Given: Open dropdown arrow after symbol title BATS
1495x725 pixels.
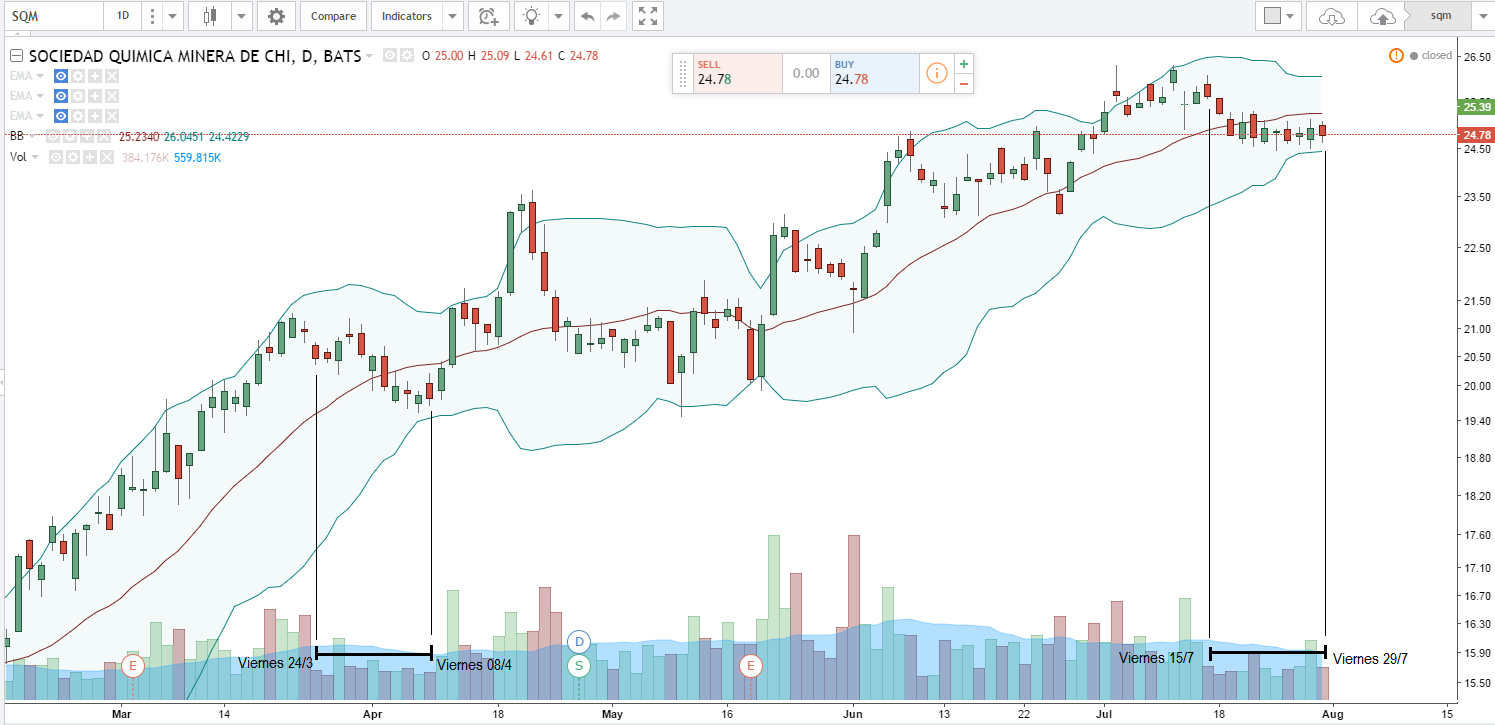Looking at the screenshot, I should click(369, 56).
